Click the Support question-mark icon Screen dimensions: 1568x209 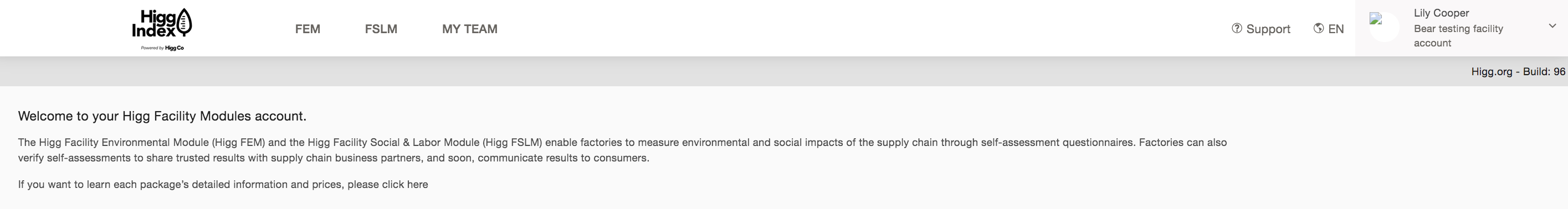pyautogui.click(x=1236, y=29)
